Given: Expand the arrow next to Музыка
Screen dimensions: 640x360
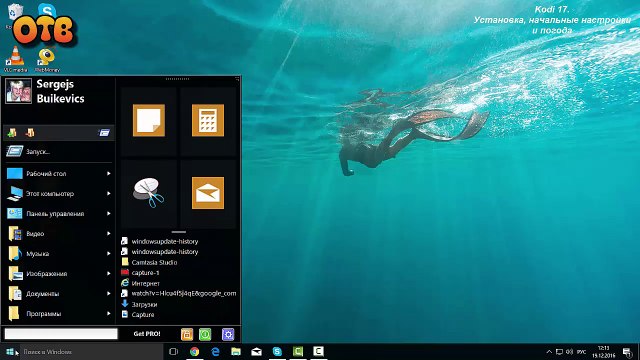Looking at the screenshot, I should pos(109,253).
